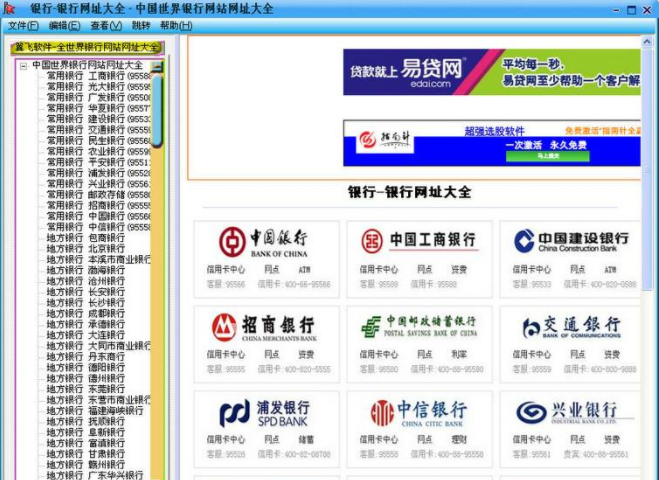This screenshot has height=480, width=659.
Task: Select tree item 地方银行 北京银行
Action: [86, 249]
